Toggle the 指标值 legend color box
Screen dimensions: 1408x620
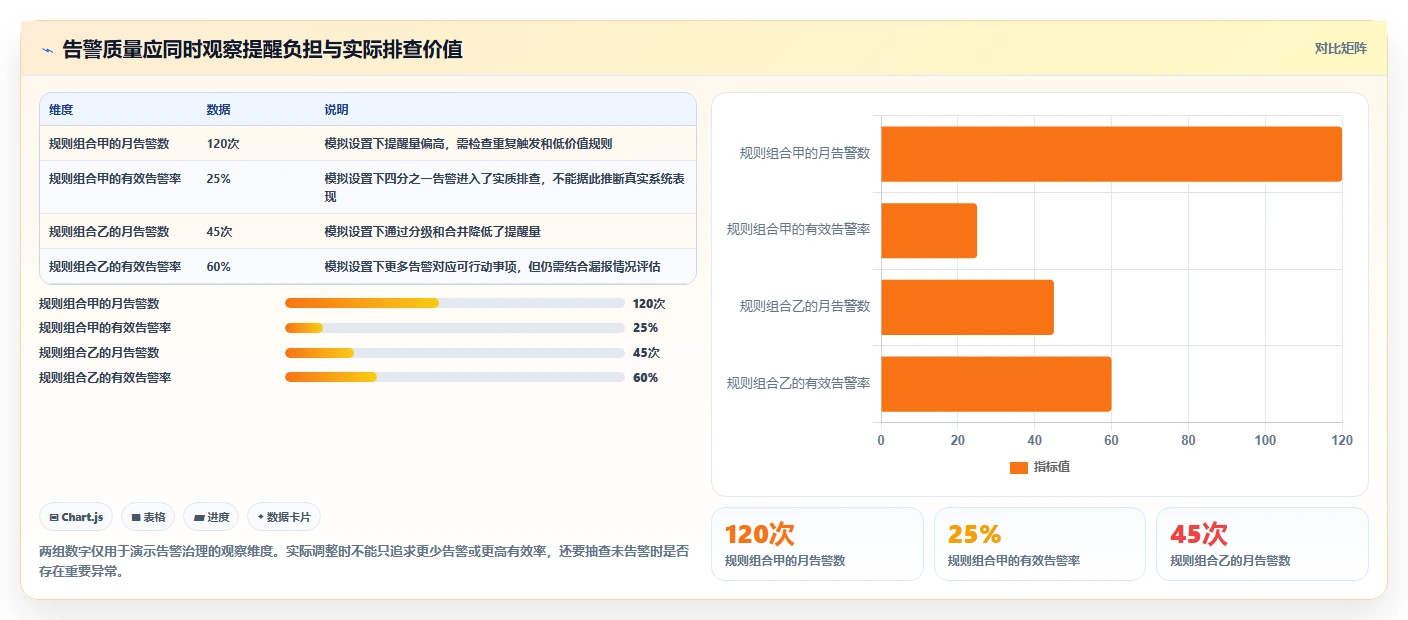[1019, 467]
